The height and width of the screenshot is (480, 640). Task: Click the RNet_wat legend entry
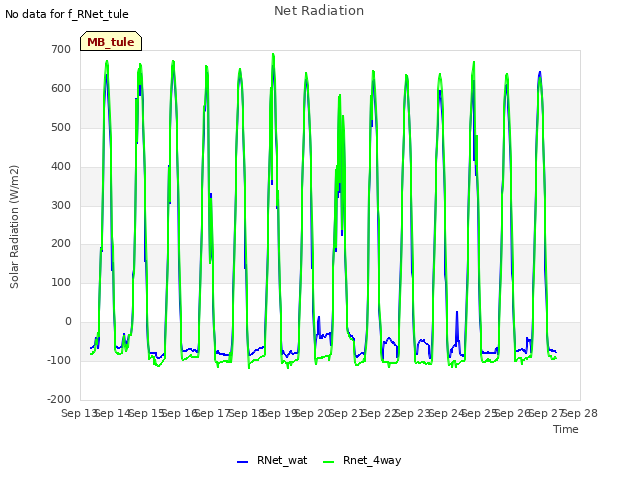(x=272, y=460)
